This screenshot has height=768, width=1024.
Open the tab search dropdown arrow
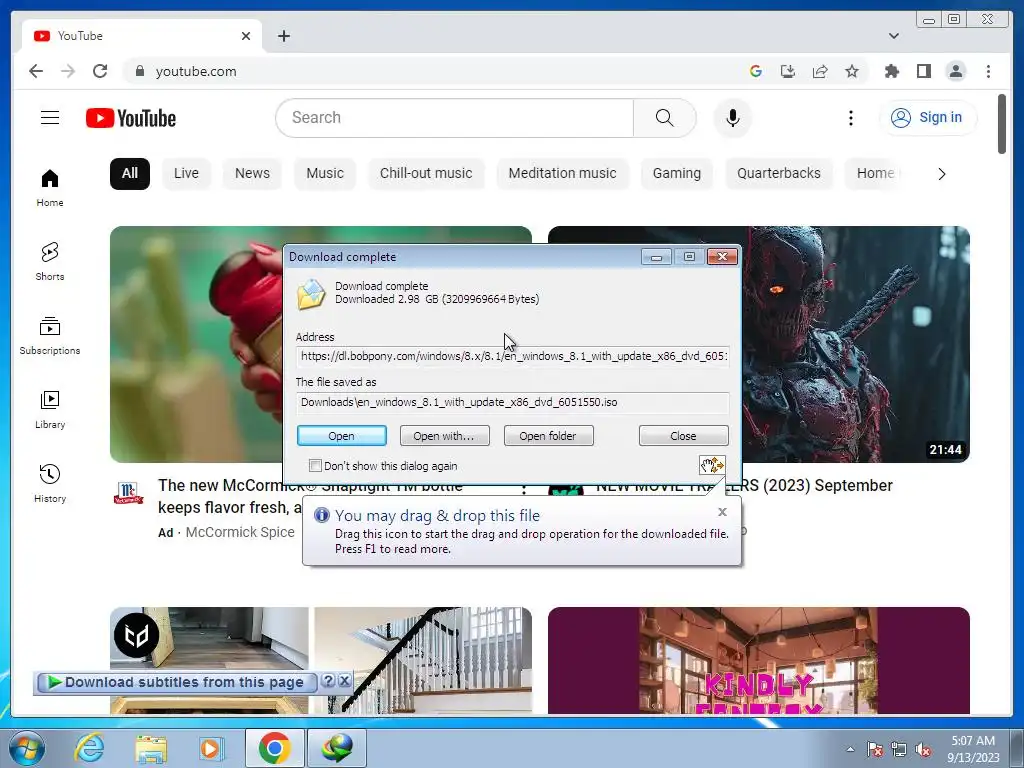click(x=893, y=36)
